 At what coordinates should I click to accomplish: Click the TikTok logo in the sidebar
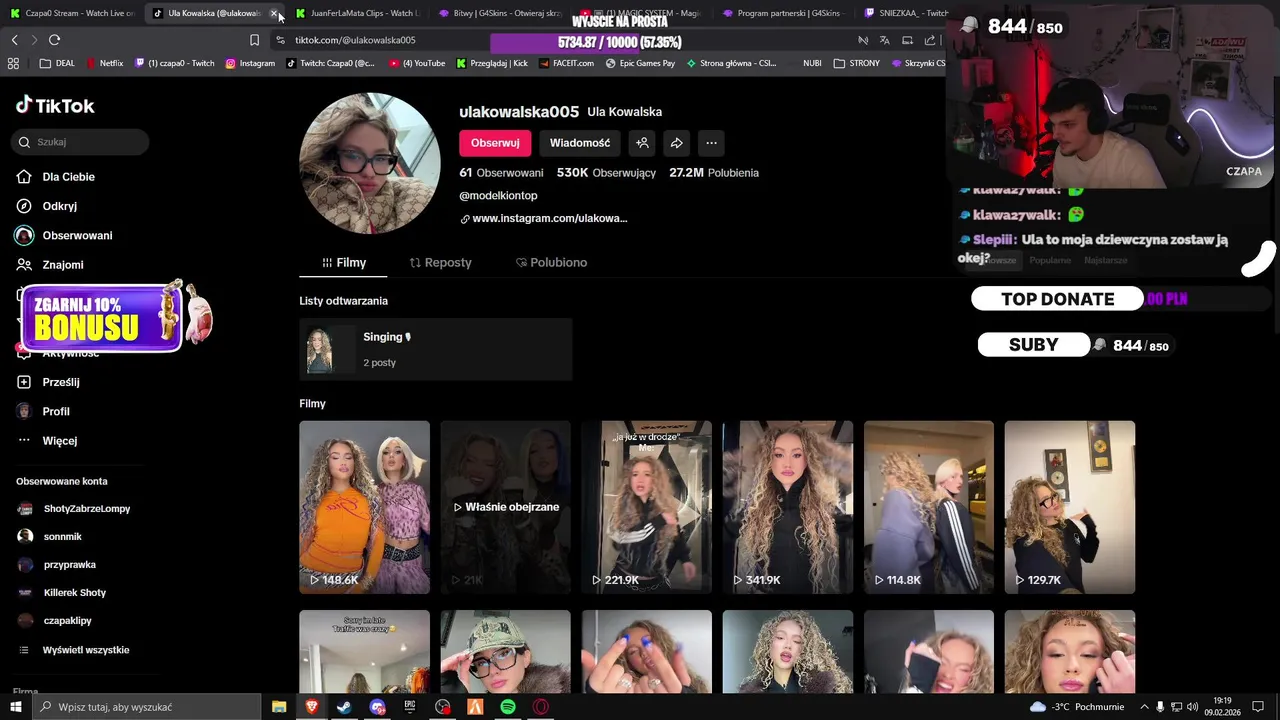[x=55, y=105]
